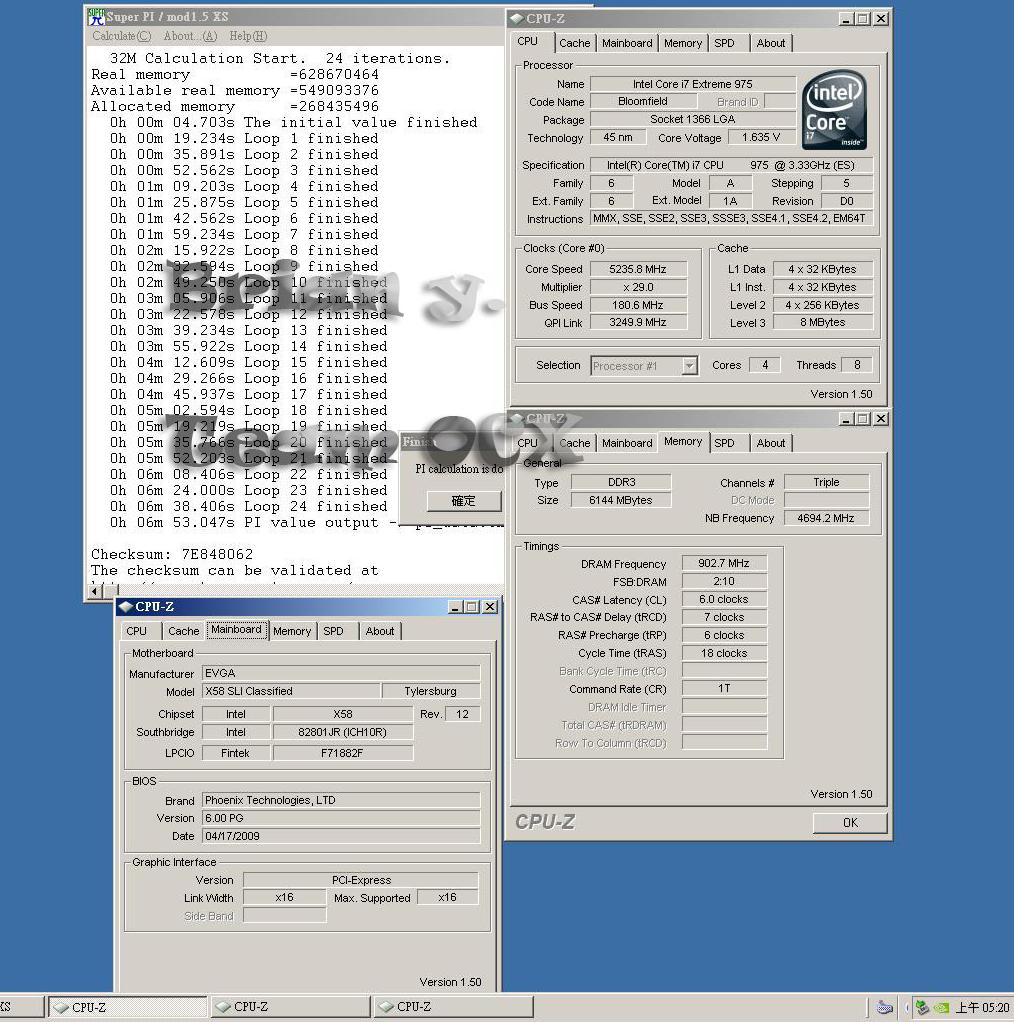
Task: Switch to Mainboard tab in top CPU-Z window
Action: (x=627, y=43)
